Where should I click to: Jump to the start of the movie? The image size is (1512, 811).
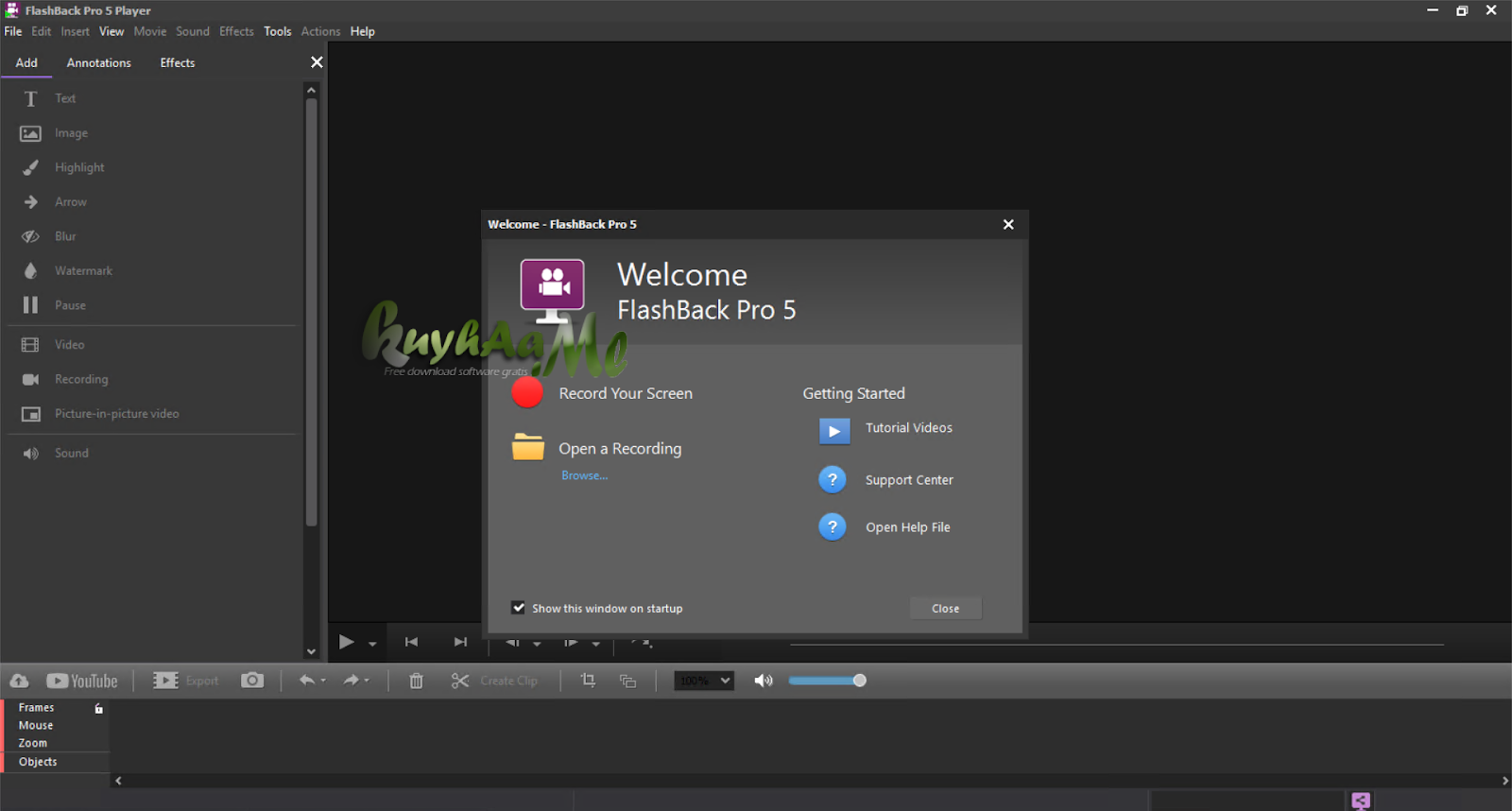(x=411, y=643)
